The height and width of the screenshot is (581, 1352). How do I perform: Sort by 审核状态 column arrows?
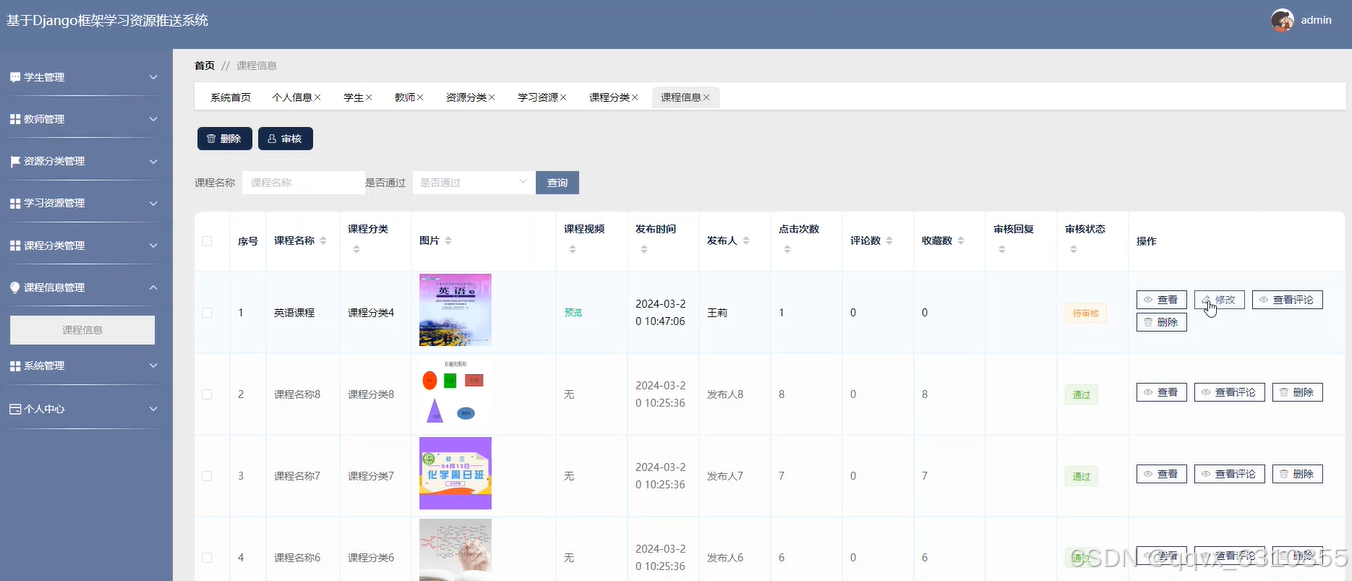coord(1073,248)
